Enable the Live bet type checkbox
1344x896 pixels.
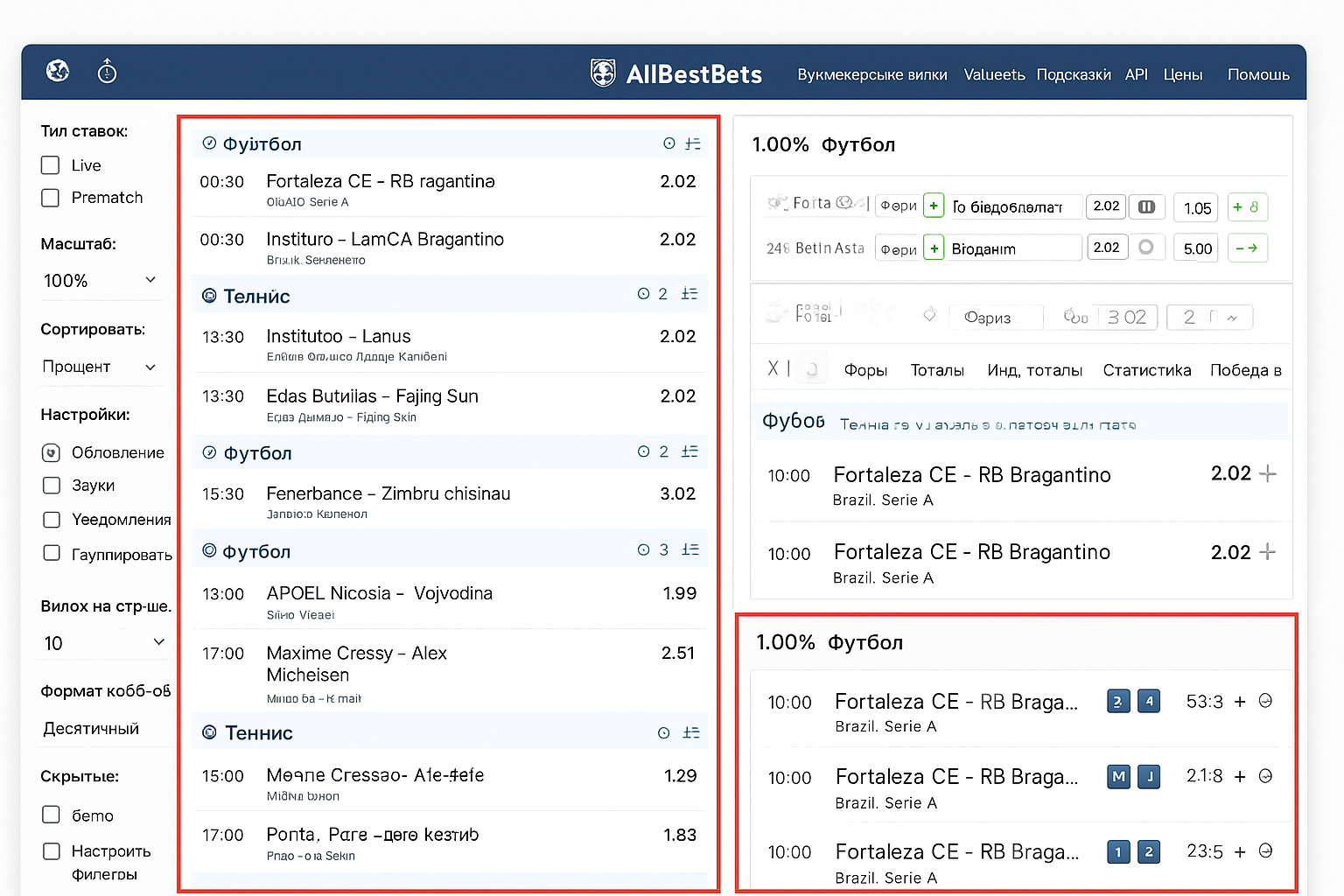point(51,165)
